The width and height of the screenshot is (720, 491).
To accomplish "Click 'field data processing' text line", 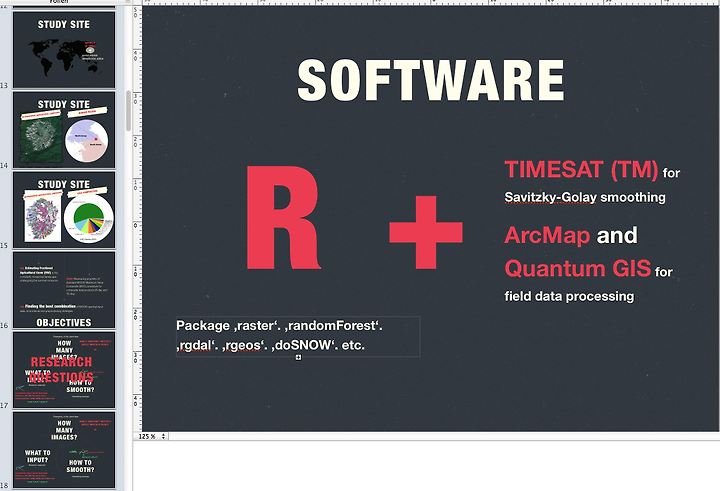I will coord(569,296).
